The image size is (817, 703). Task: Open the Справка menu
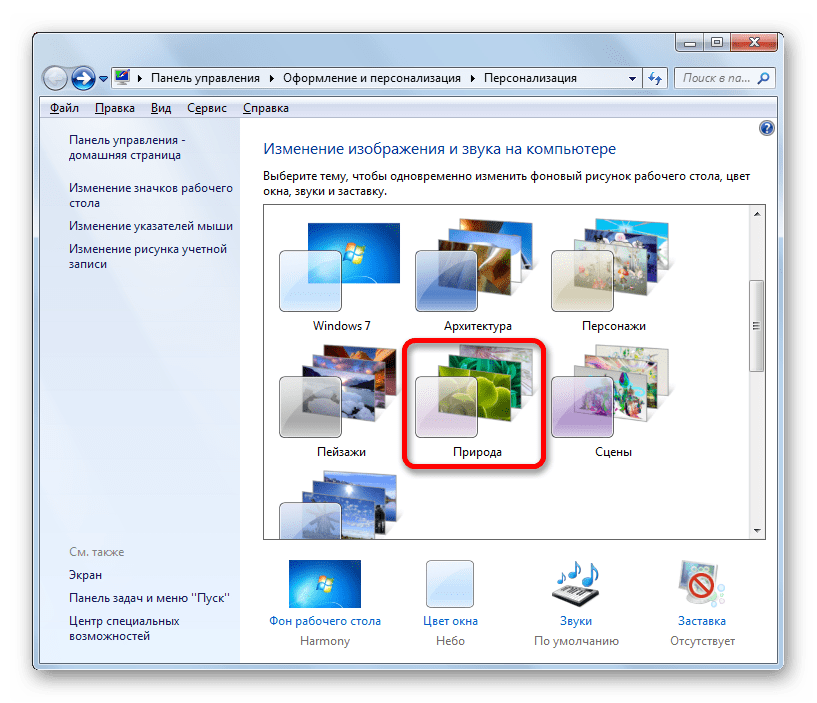pyautogui.click(x=266, y=108)
